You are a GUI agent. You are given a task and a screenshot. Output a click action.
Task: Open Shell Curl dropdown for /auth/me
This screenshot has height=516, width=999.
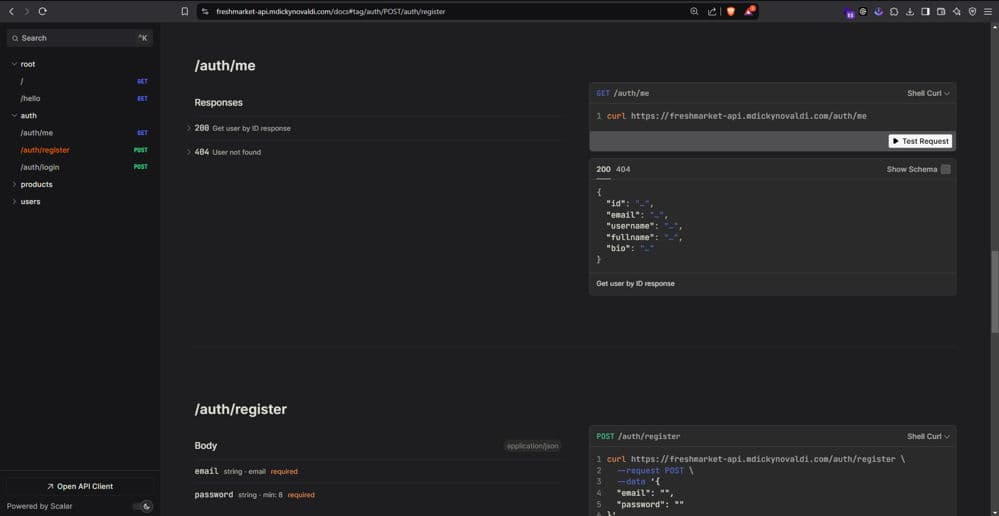(x=928, y=94)
